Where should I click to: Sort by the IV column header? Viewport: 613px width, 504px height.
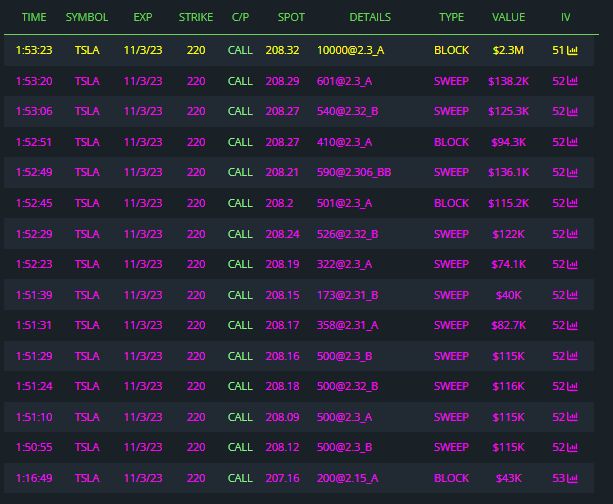tap(565, 17)
